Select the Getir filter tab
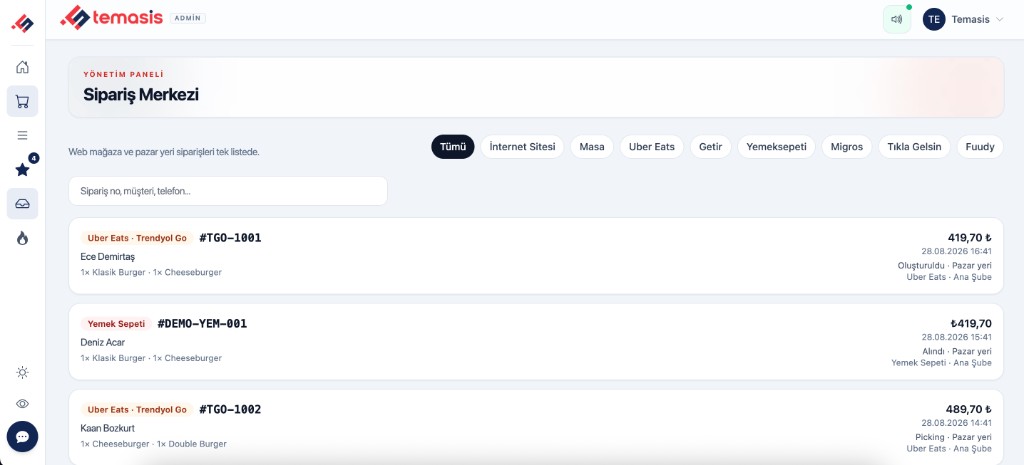Image resolution: width=1024 pixels, height=465 pixels. [x=711, y=146]
